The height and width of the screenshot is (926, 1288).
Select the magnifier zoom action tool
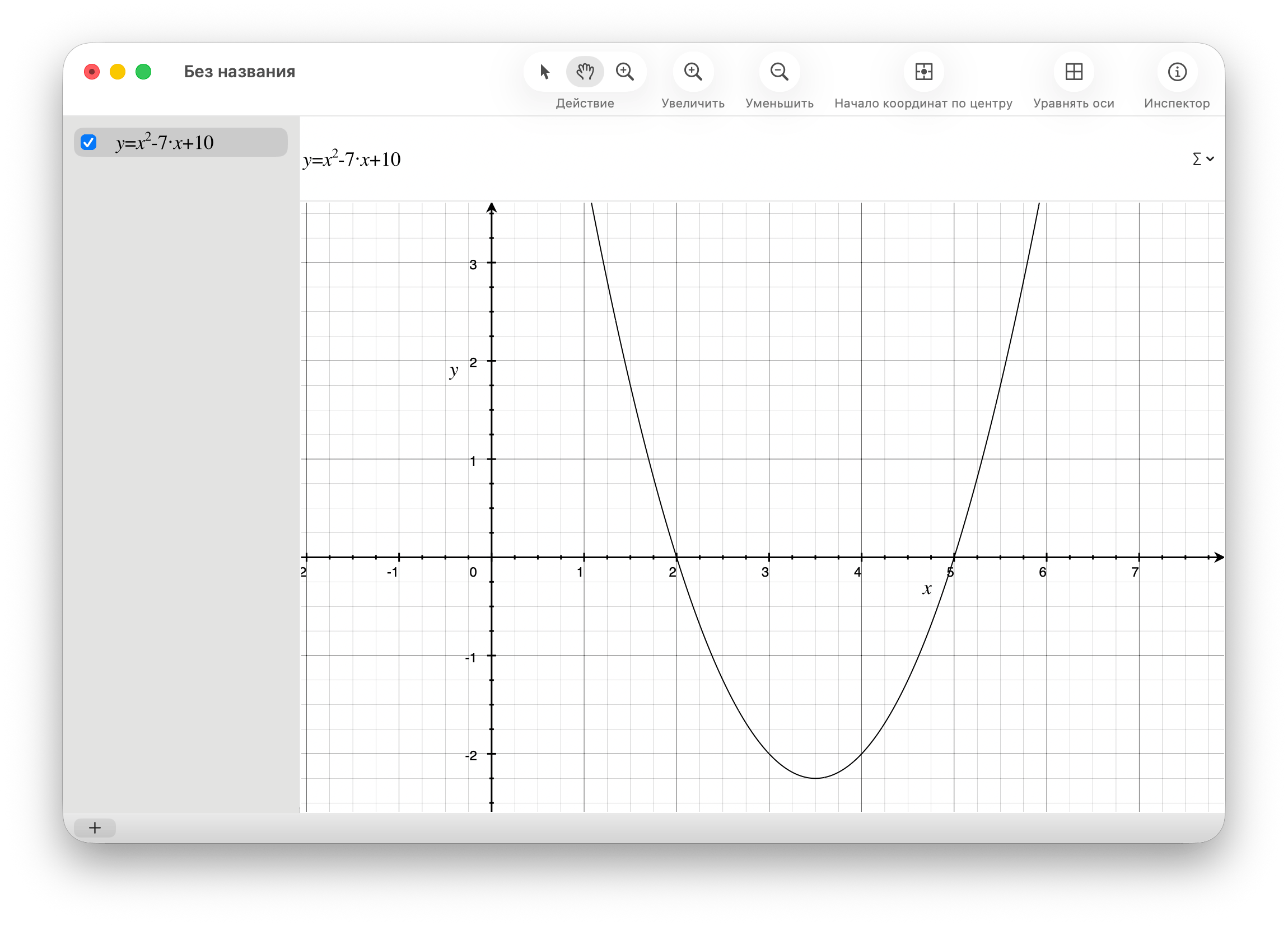[x=625, y=72]
